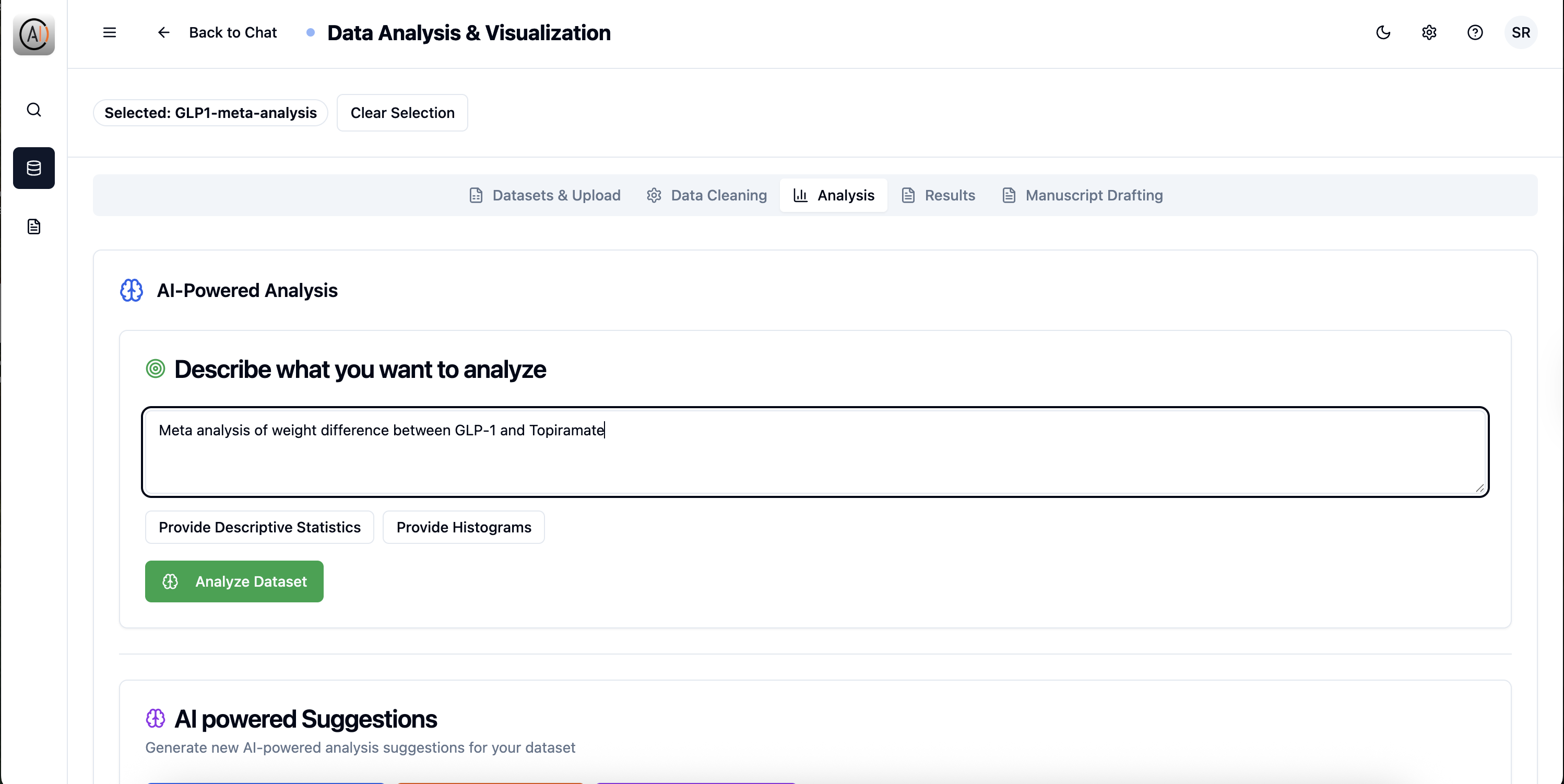The height and width of the screenshot is (784, 1564).
Task: Click the back arrow next to Back to Chat
Action: [x=163, y=32]
